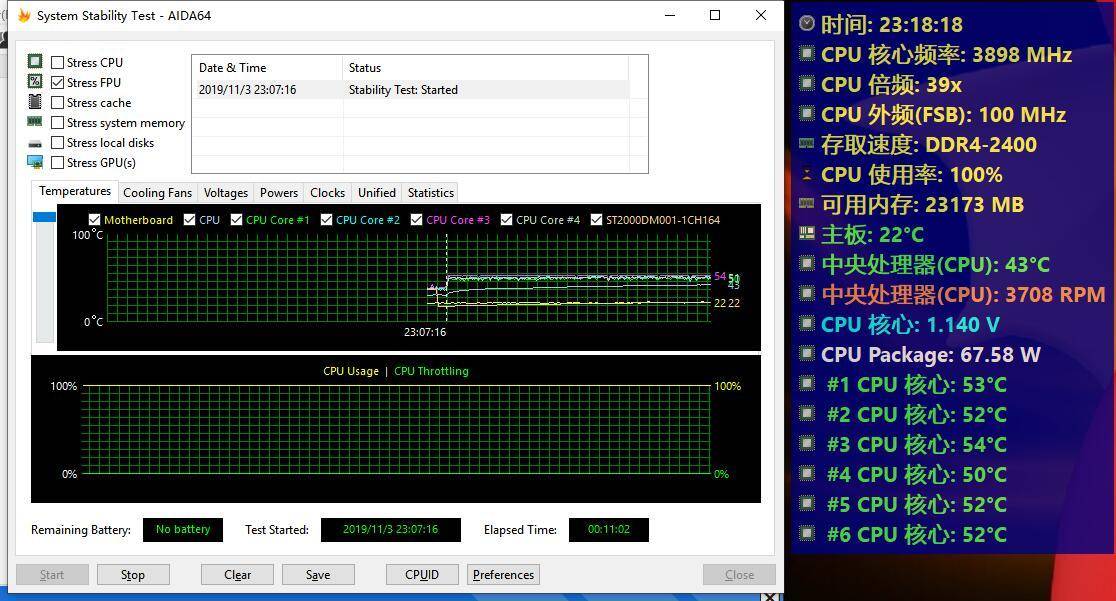Uncheck the Stress FPU checkbox

click(58, 83)
